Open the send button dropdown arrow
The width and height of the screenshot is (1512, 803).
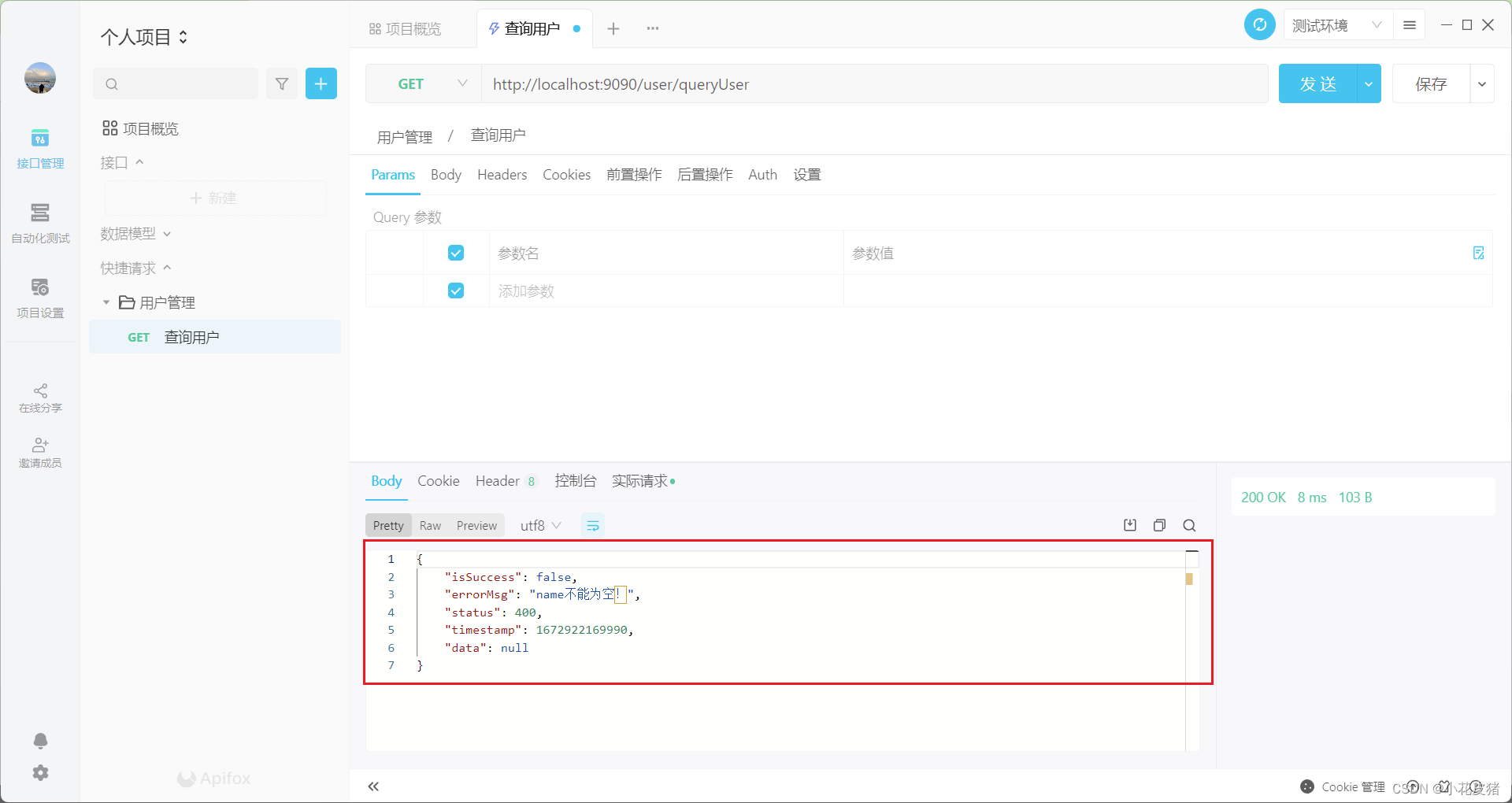point(1369,83)
